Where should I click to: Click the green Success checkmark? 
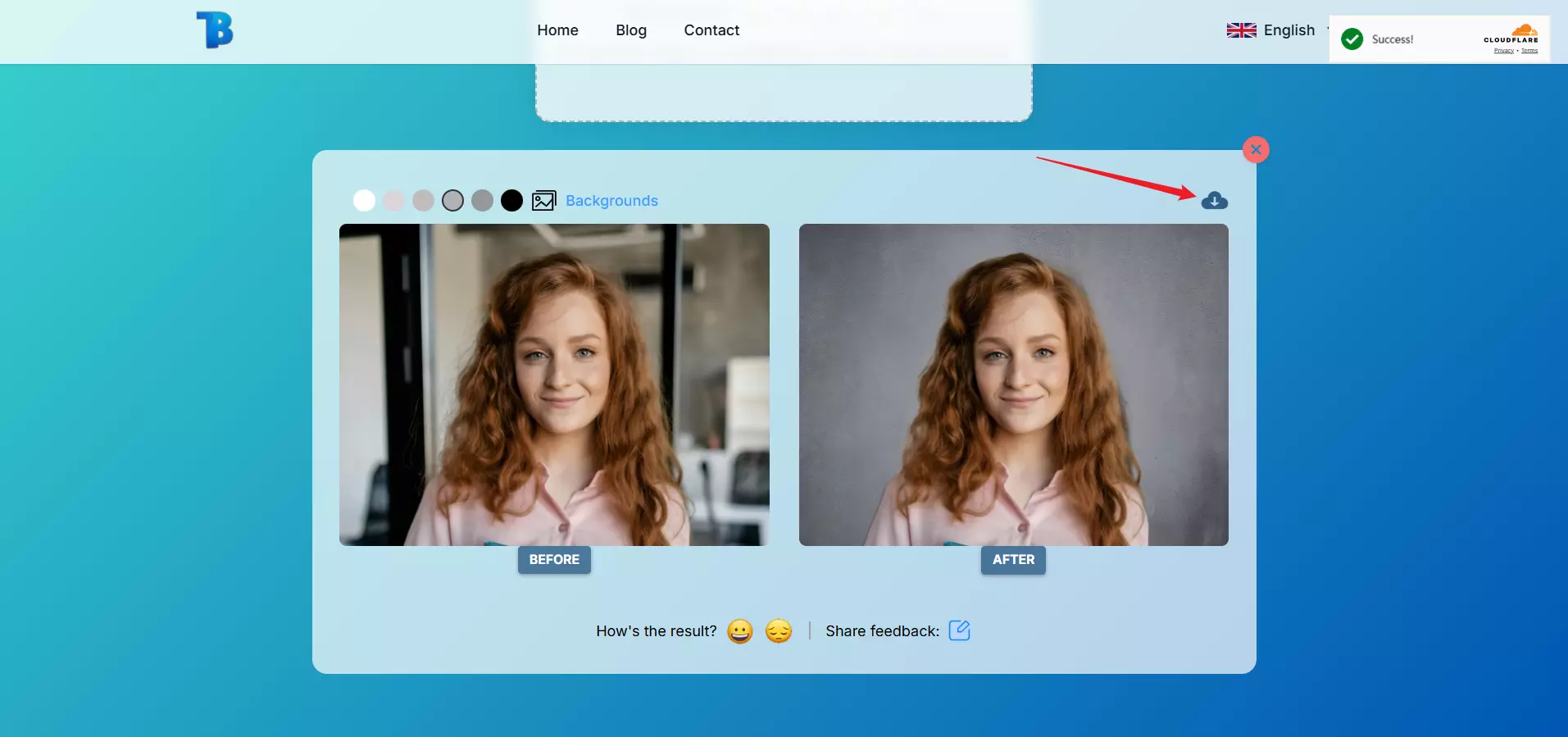click(x=1352, y=39)
